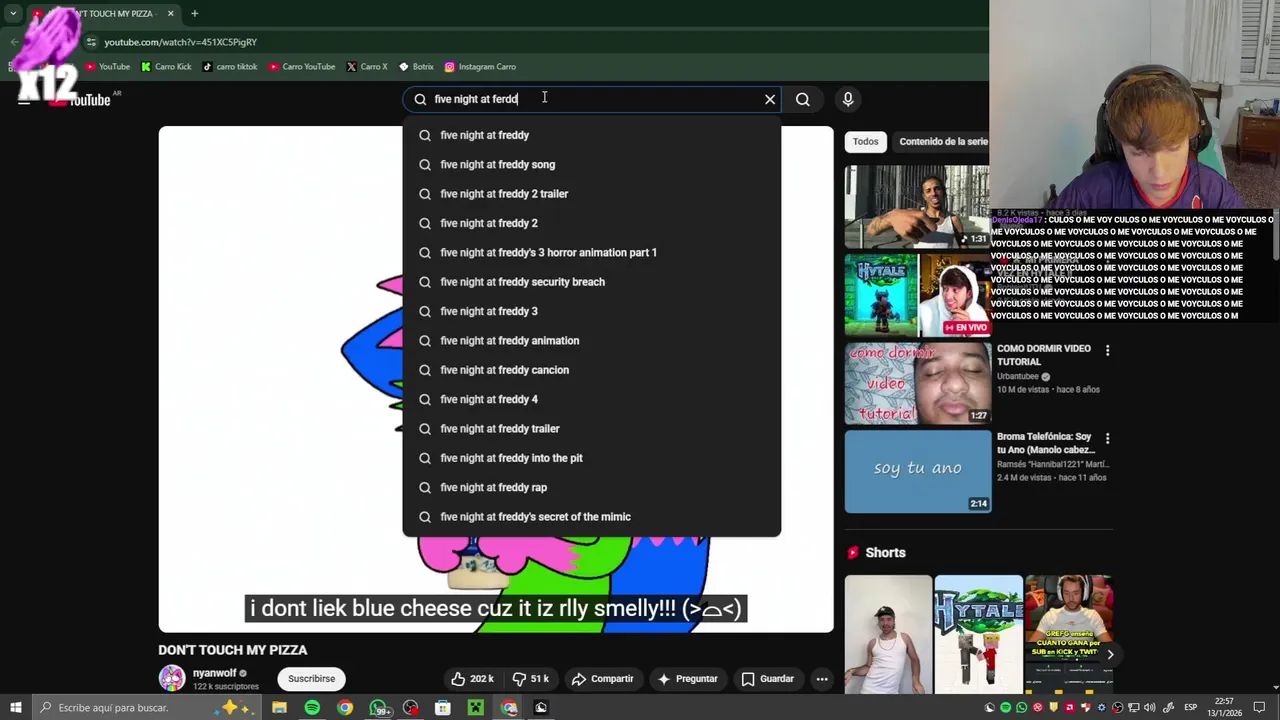Open the COMO DORMIR VIDEO TUTORIAL title link
Viewport: 1280px width, 720px height.
(x=1043, y=355)
